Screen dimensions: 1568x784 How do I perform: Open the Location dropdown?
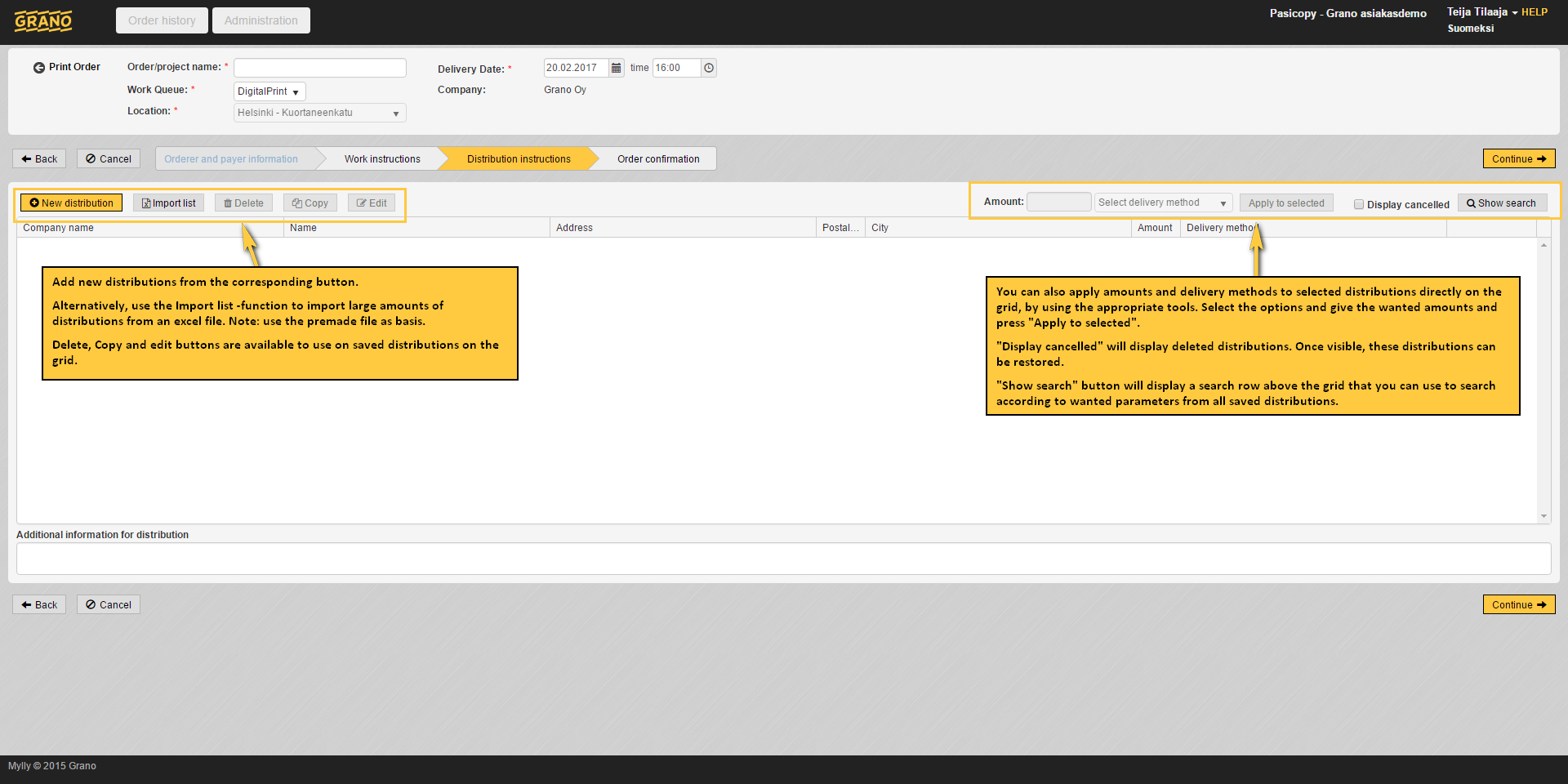pyautogui.click(x=319, y=113)
